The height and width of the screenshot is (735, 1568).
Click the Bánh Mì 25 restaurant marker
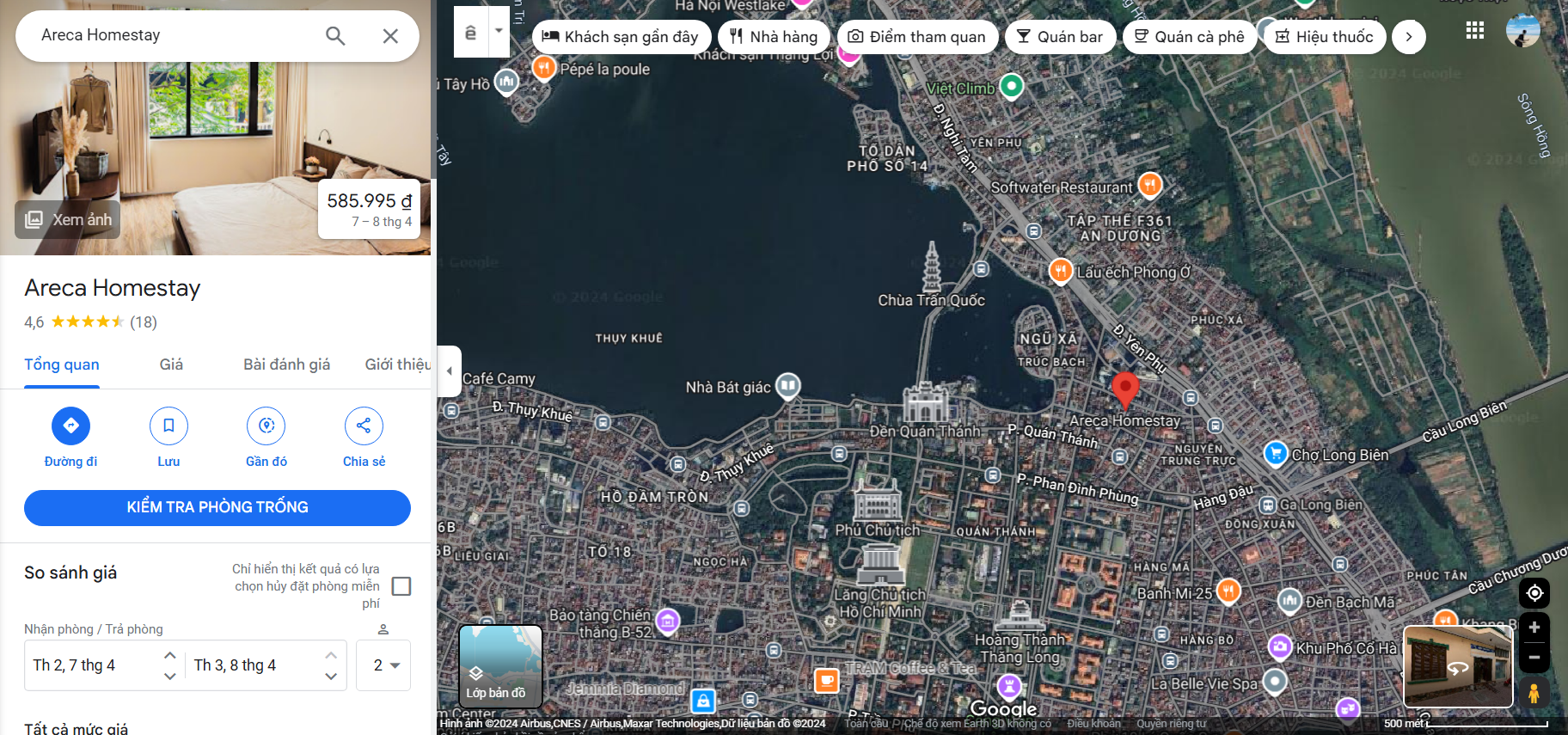pyautogui.click(x=1228, y=591)
